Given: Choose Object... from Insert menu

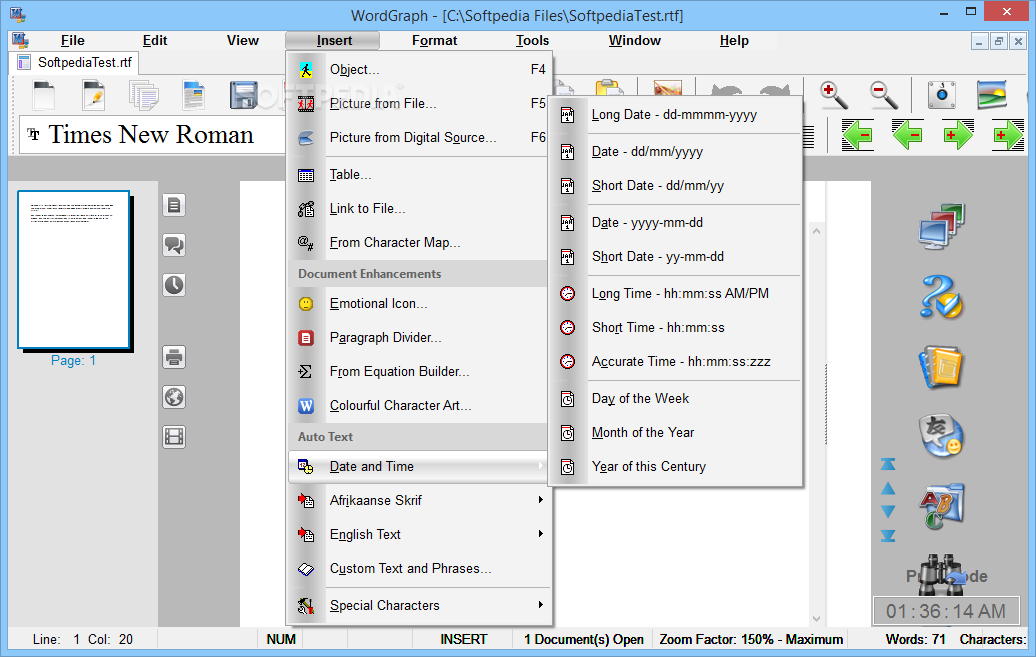Looking at the screenshot, I should pyautogui.click(x=420, y=69).
